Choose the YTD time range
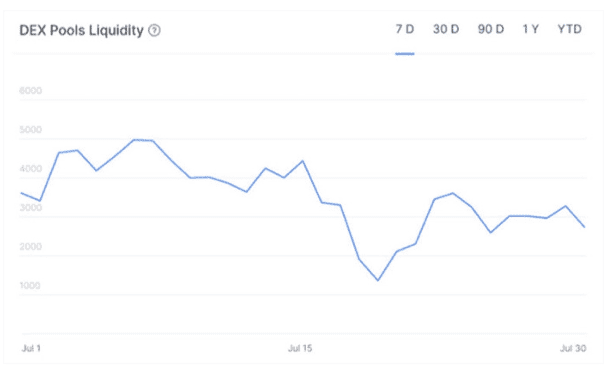609x376 pixels. point(569,29)
